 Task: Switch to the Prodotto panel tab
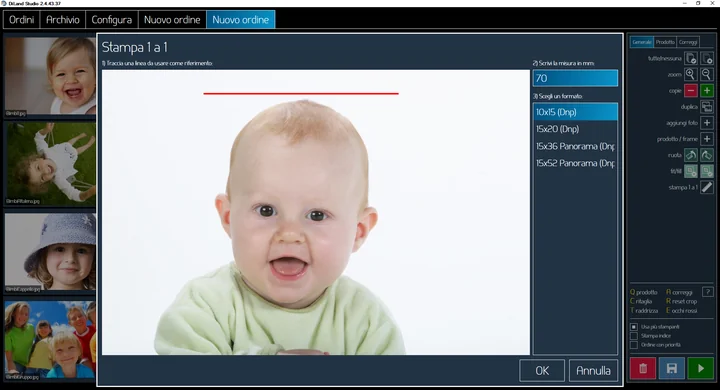[665, 42]
